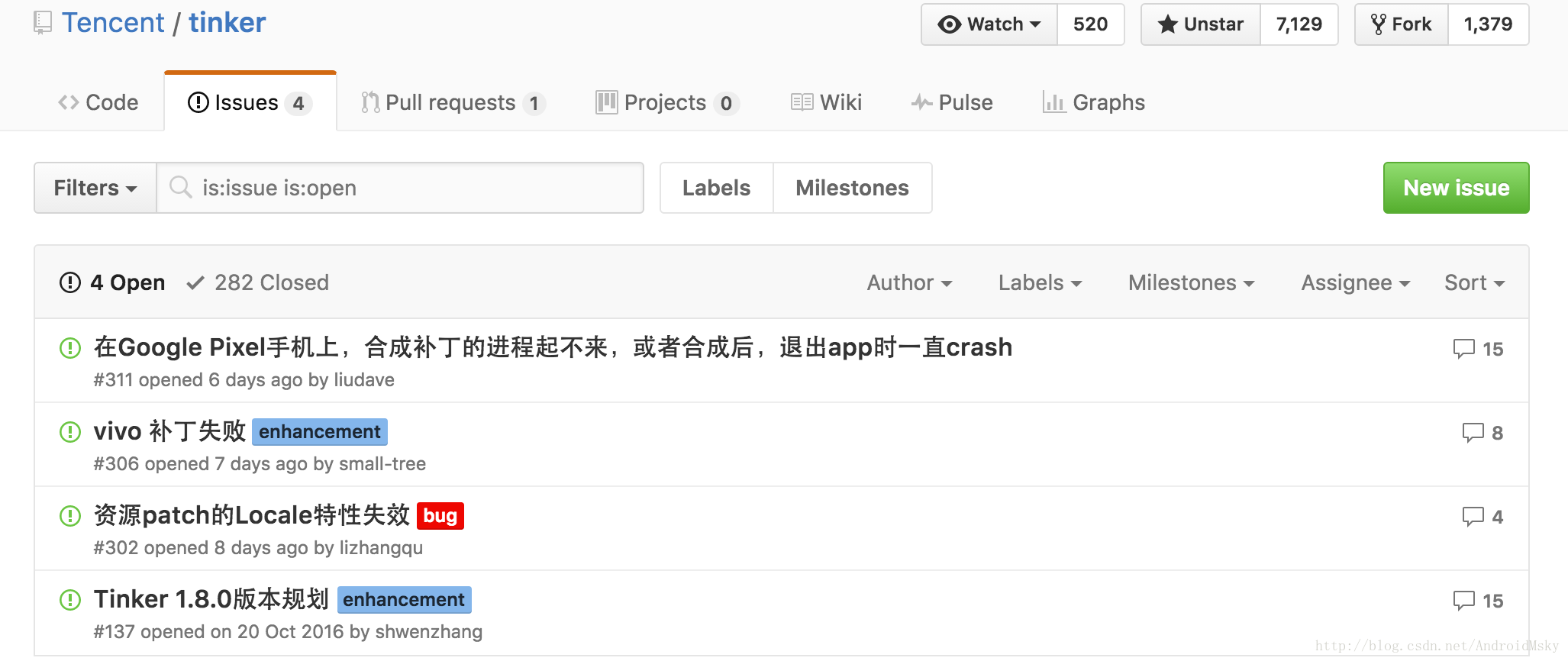Go to the Projects tab
Screen dimensions: 1568x661
point(667,102)
